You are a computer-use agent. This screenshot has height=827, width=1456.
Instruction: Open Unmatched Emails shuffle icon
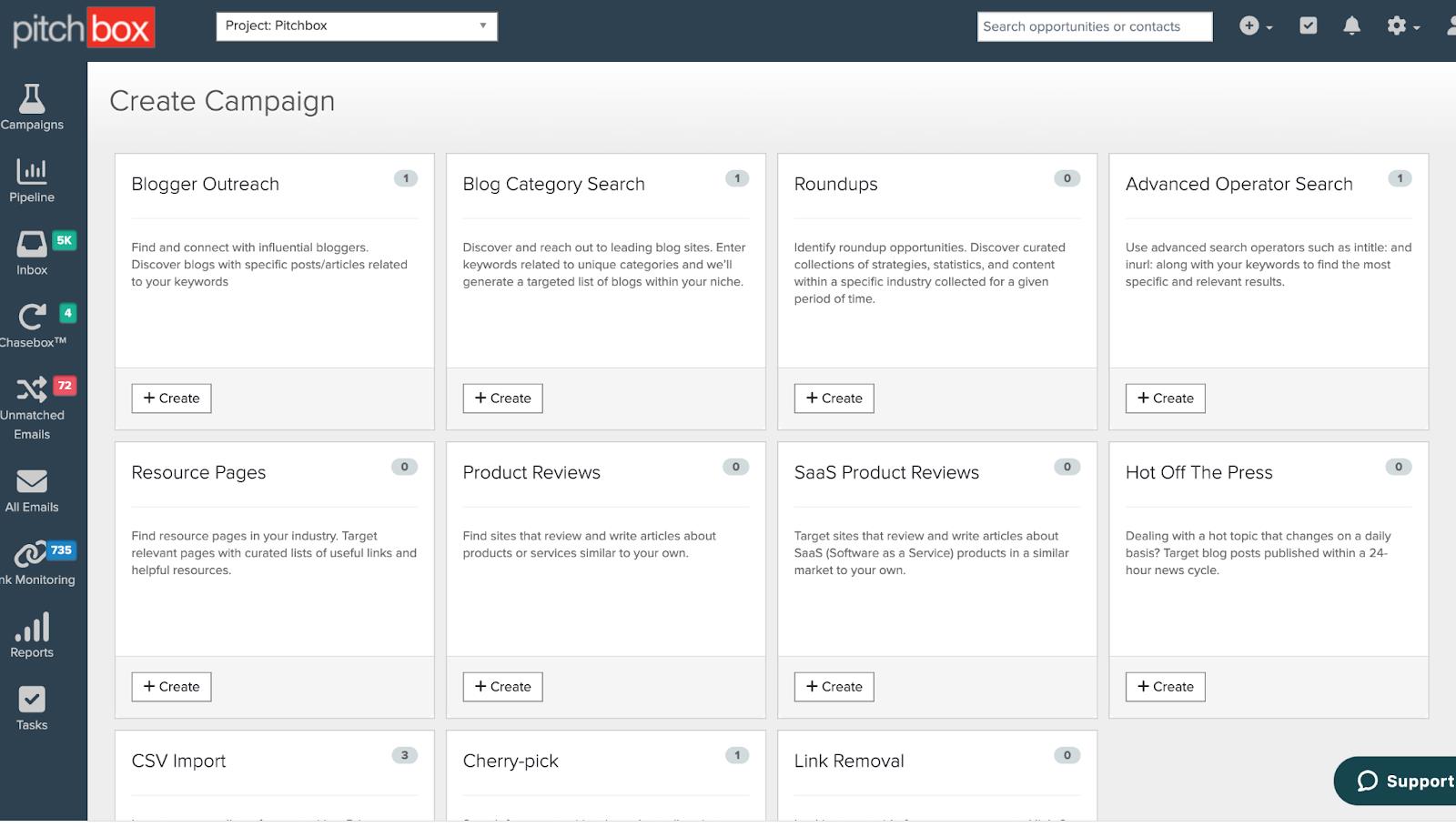[x=32, y=389]
